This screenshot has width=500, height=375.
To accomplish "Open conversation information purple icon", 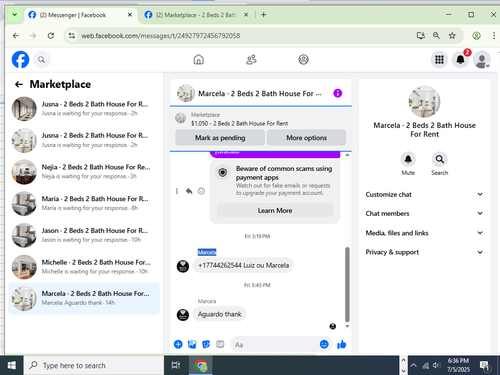I will click(x=338, y=93).
